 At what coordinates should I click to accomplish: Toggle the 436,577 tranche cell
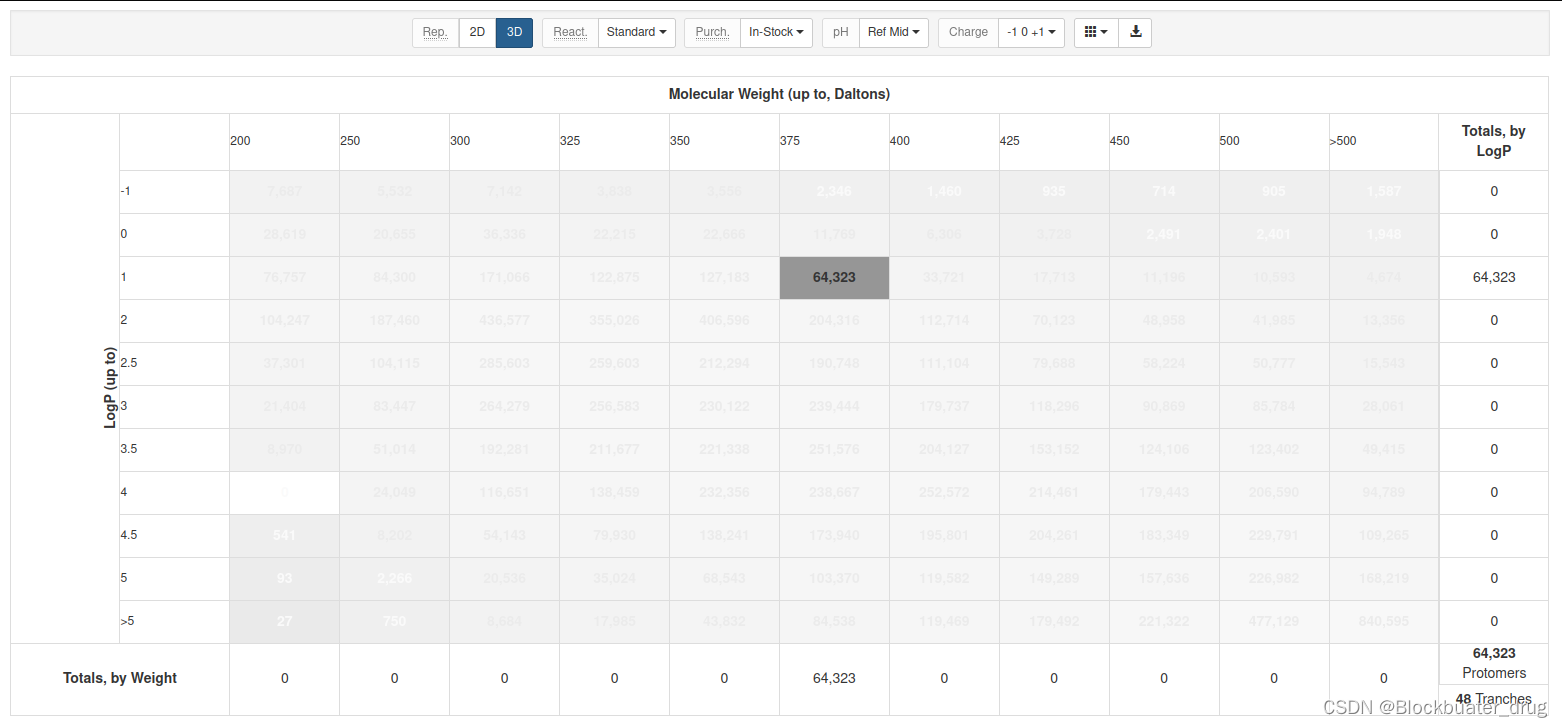504,320
